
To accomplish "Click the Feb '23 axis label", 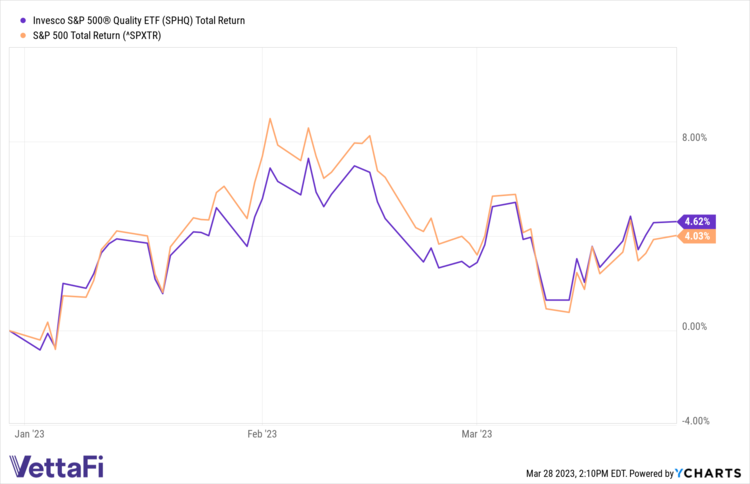I will coord(261,434).
